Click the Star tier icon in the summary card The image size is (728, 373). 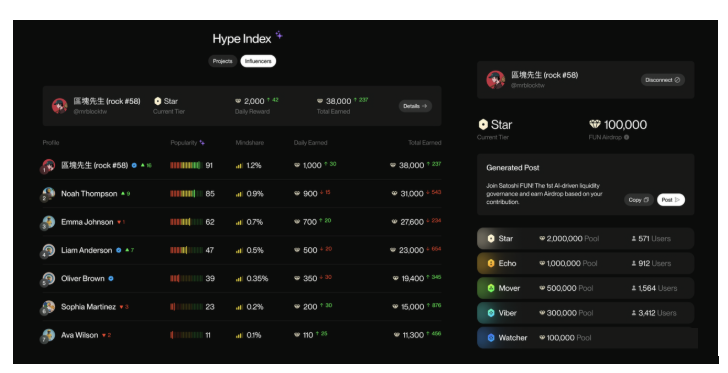coord(157,101)
